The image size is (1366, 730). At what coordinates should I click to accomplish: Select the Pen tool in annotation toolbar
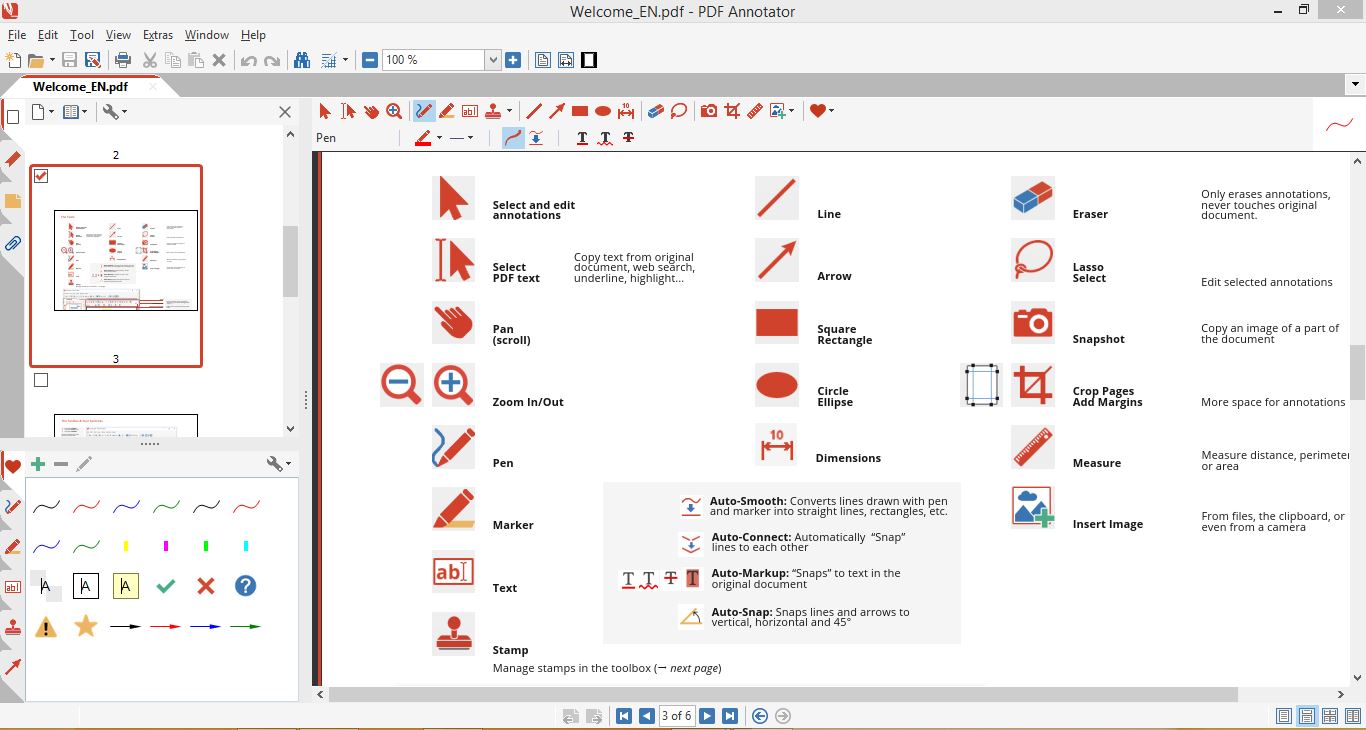[424, 111]
